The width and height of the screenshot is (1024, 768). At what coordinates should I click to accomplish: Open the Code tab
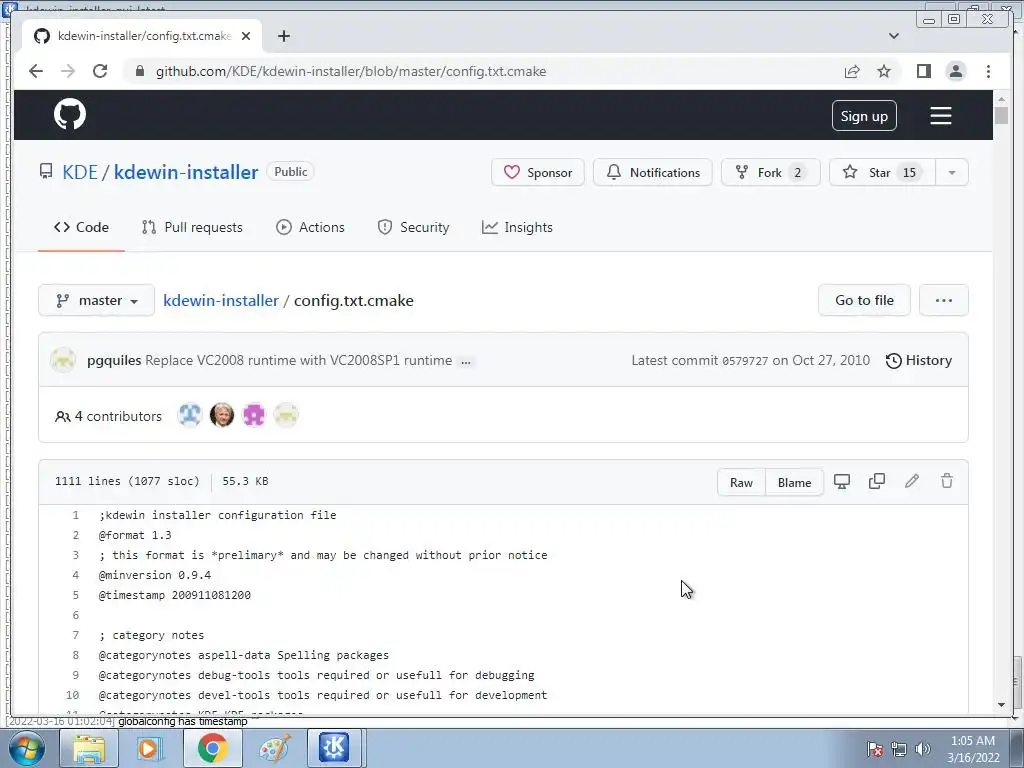click(81, 227)
